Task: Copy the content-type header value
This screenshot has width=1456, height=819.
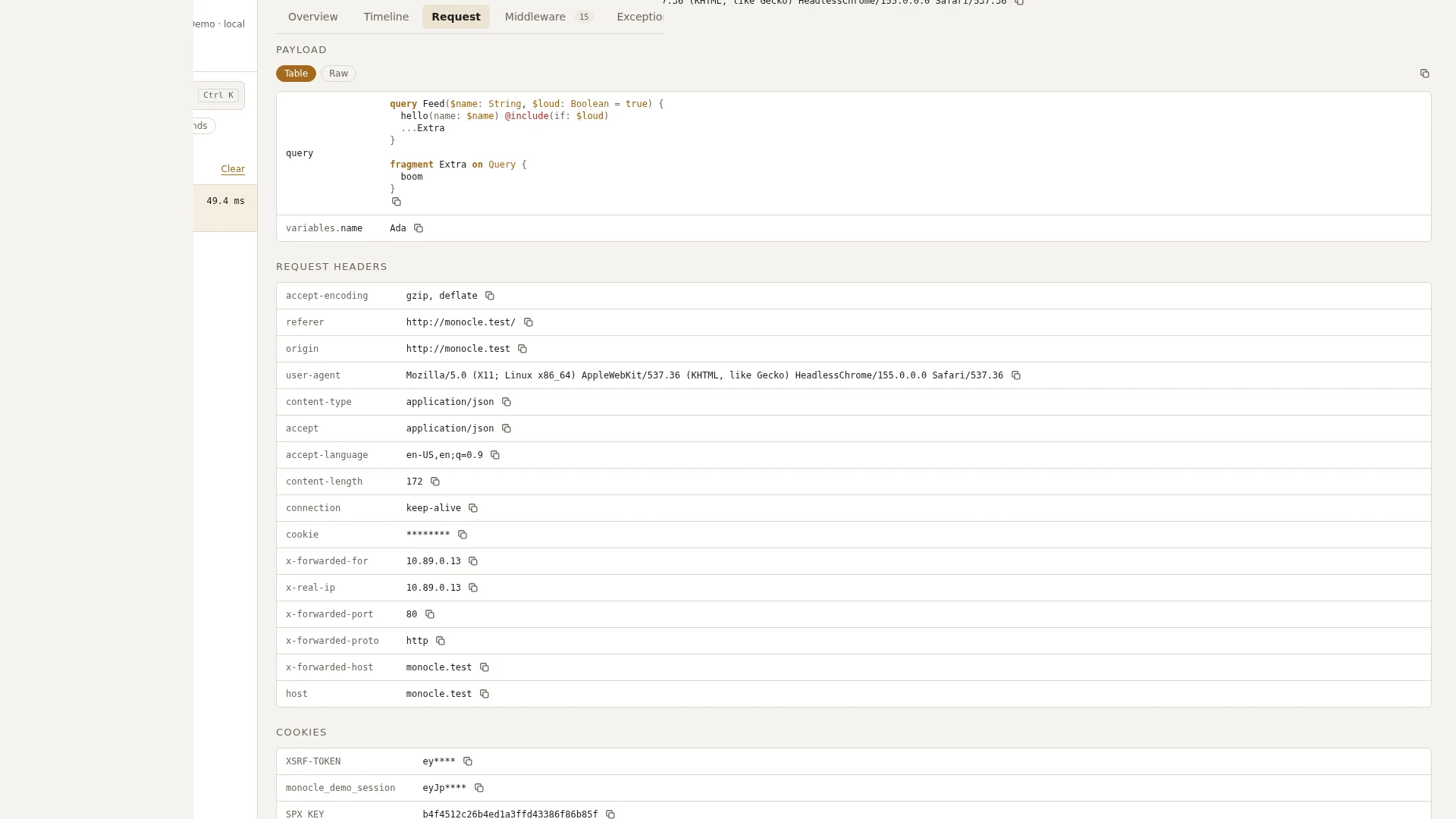Action: tap(506, 402)
